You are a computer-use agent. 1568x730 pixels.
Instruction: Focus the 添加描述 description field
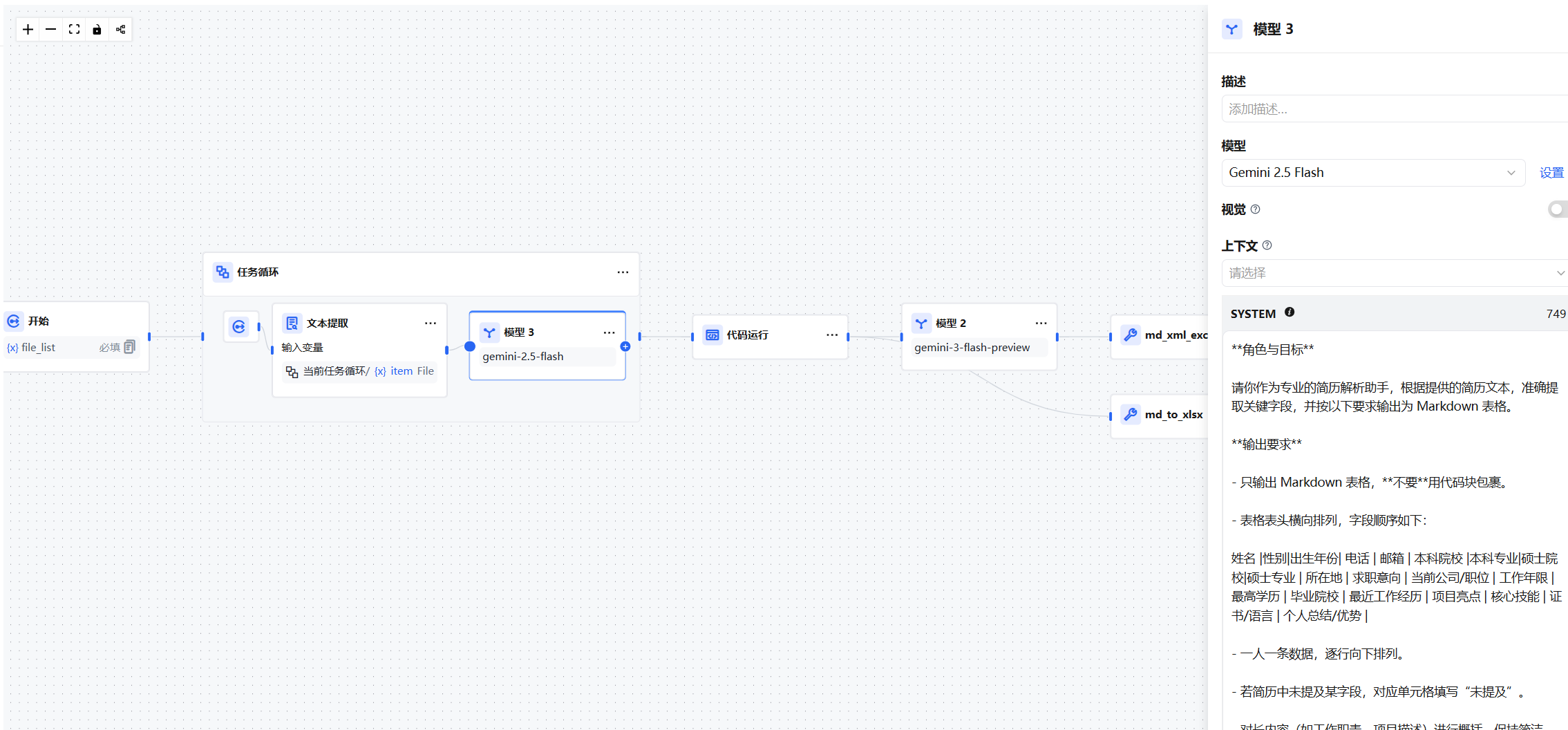point(1395,109)
